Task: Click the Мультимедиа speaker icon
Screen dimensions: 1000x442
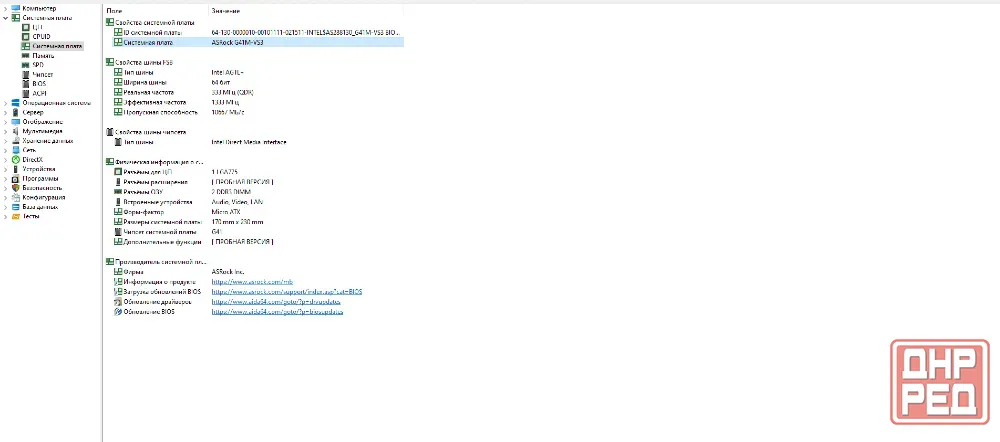Action: pyautogui.click(x=16, y=131)
